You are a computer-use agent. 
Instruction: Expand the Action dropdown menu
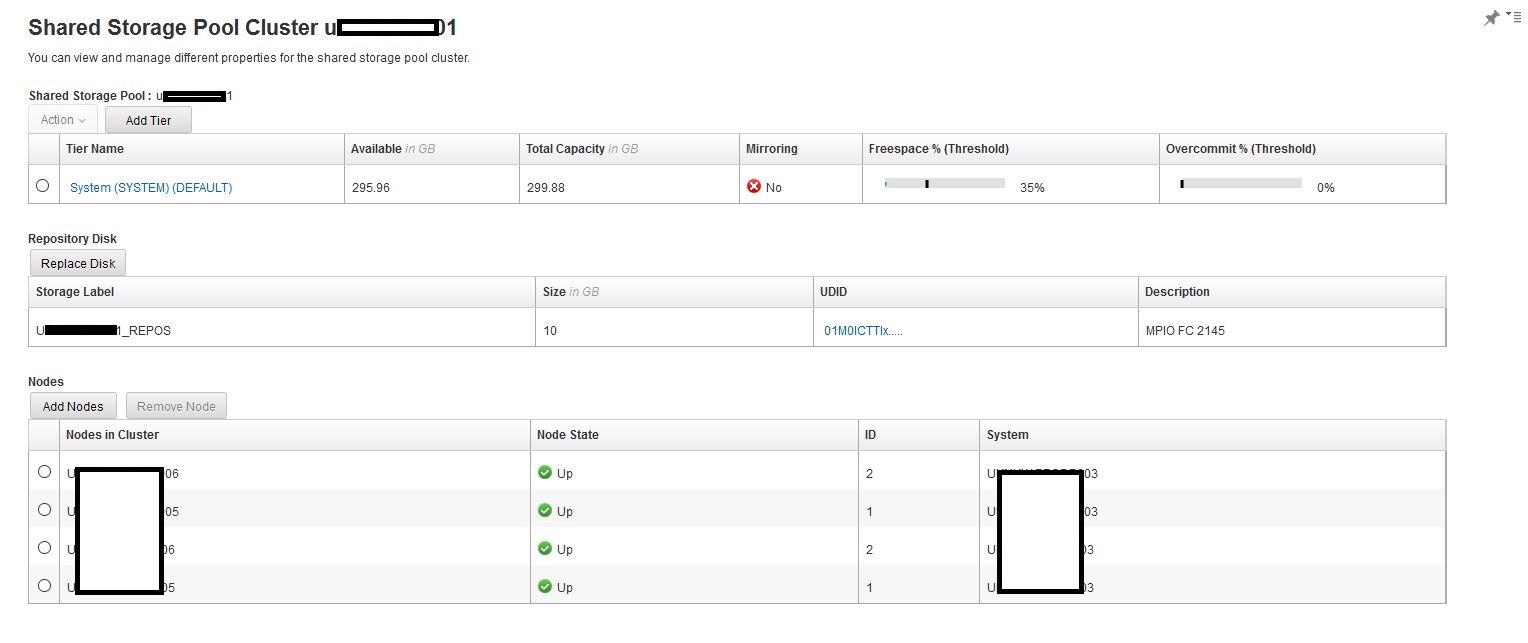(63, 120)
